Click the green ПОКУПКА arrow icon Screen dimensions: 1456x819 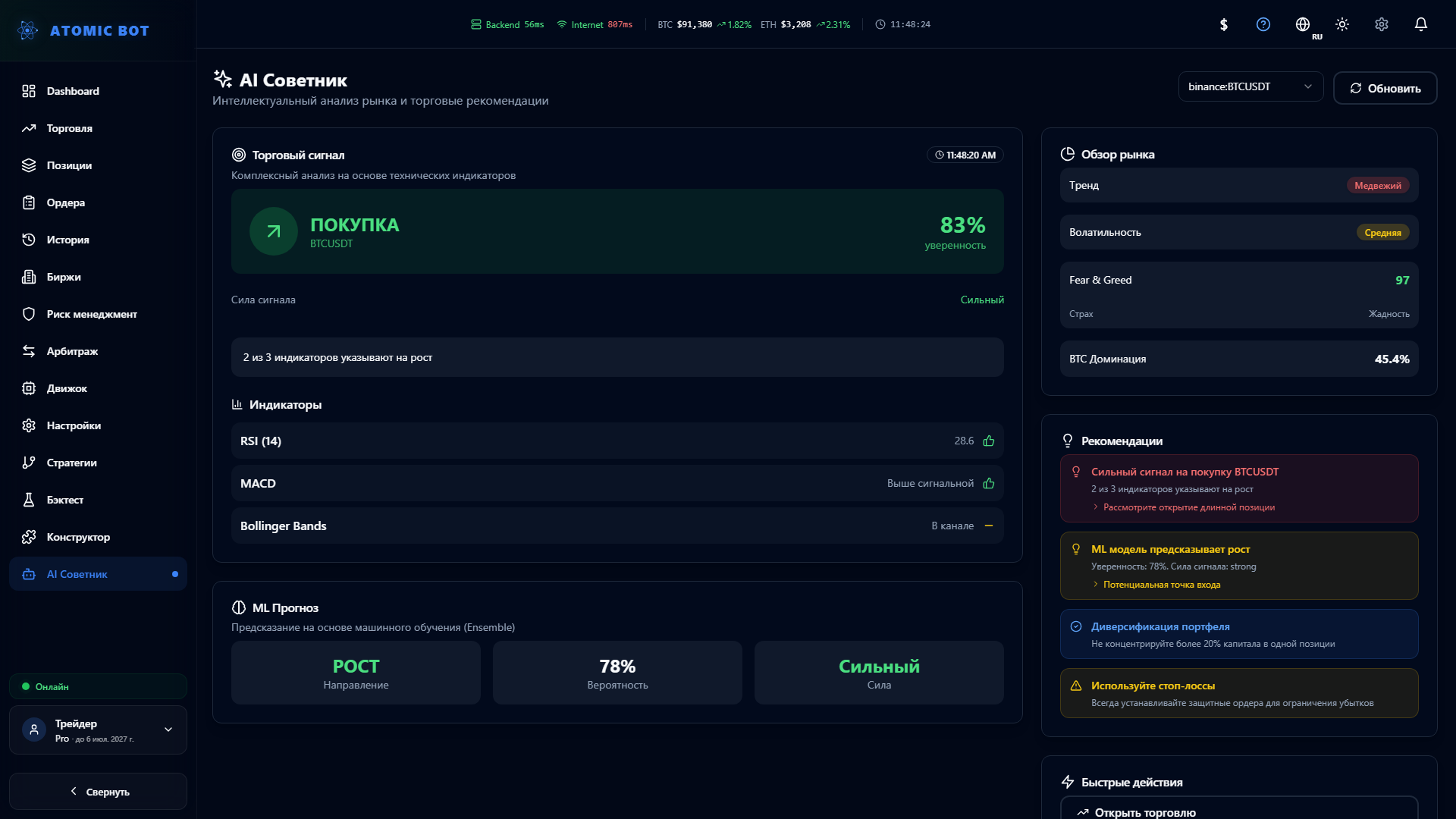click(274, 231)
